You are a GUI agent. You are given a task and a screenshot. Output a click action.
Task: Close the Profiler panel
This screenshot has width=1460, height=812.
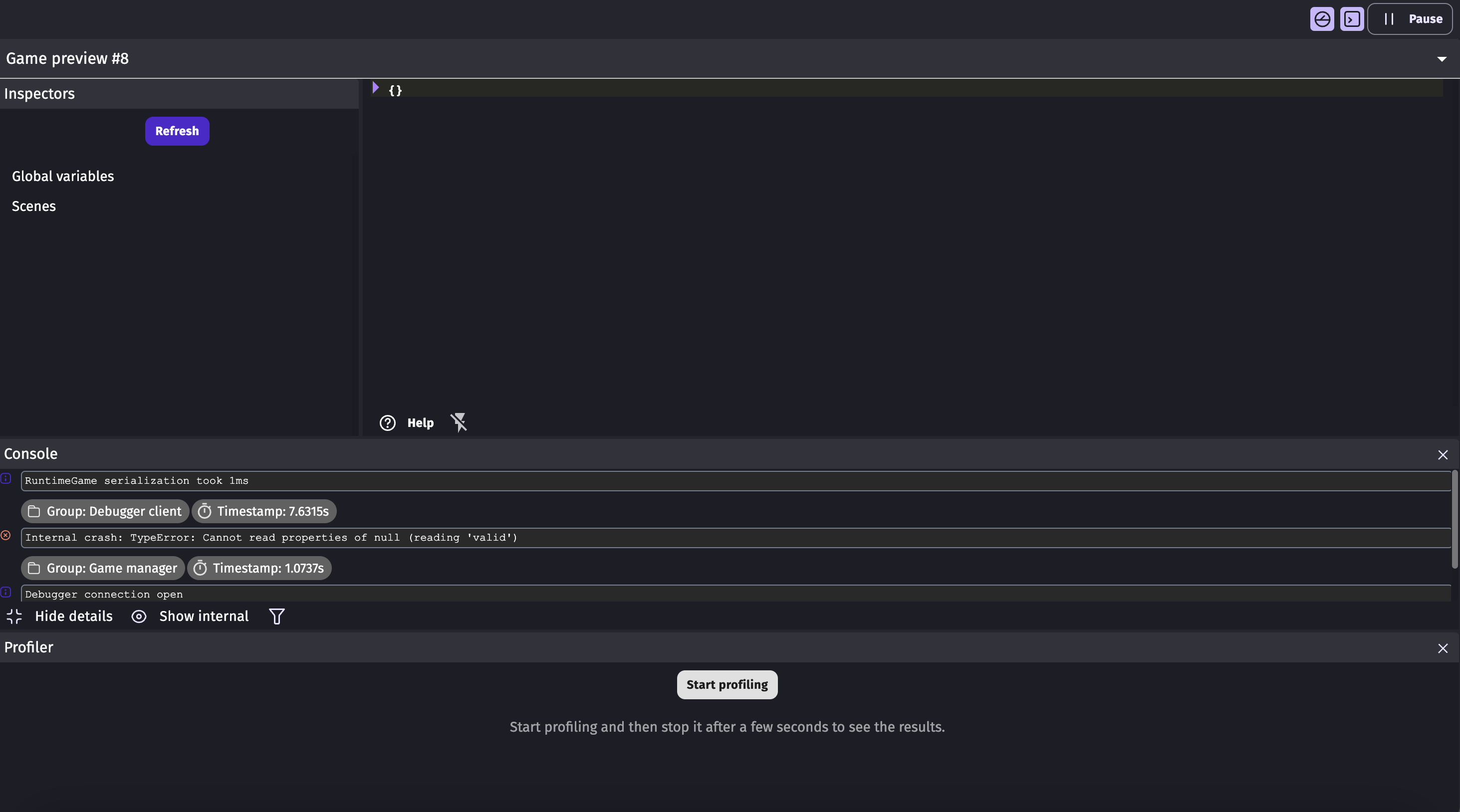(1443, 648)
